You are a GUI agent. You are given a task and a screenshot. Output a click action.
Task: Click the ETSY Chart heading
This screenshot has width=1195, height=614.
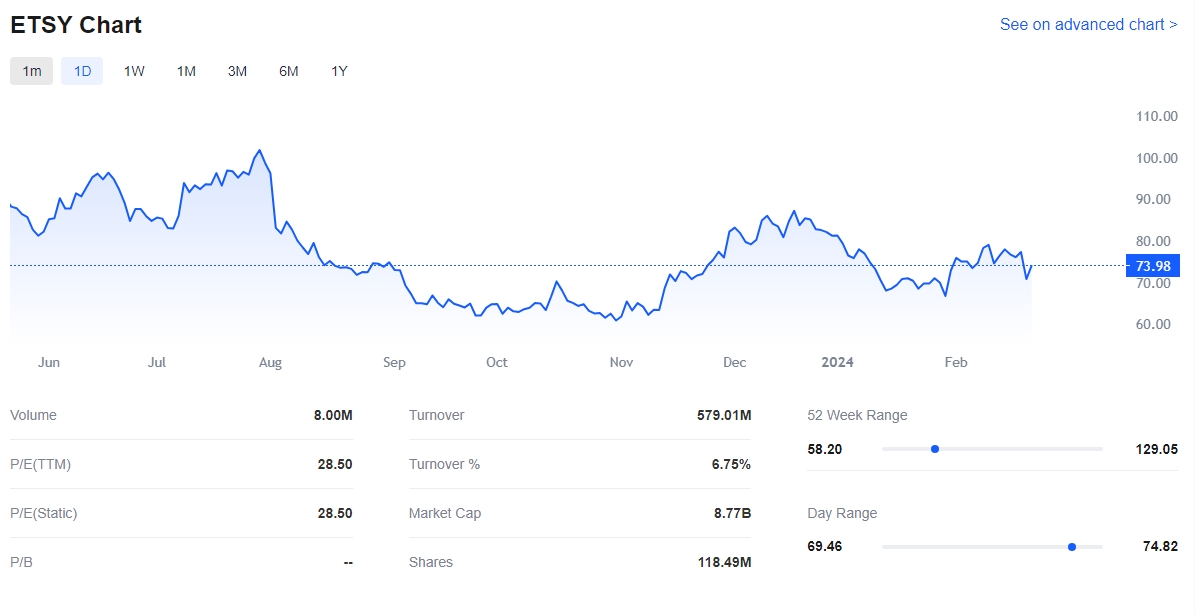76,25
